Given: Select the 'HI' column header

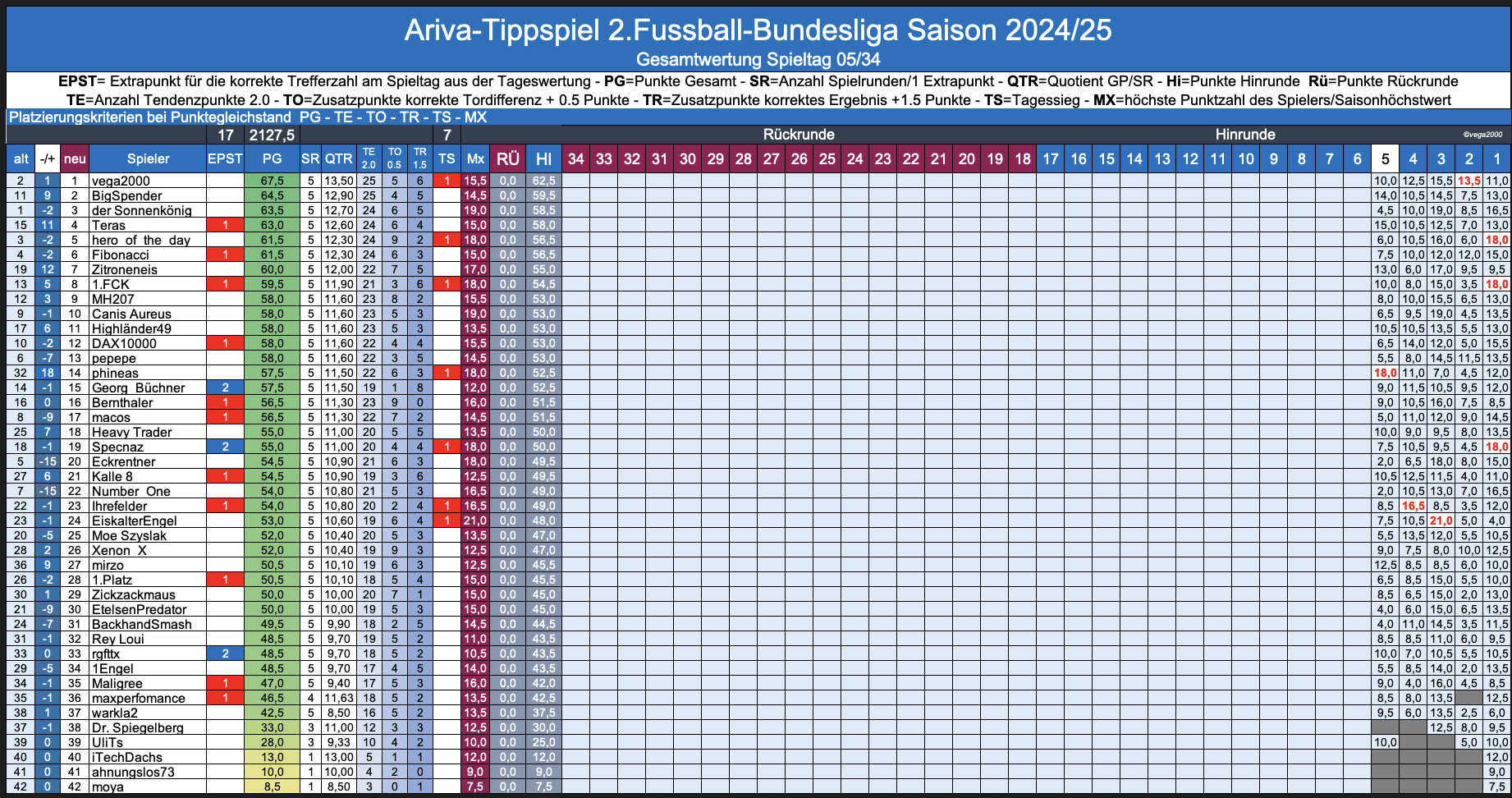Looking at the screenshot, I should point(543,159).
